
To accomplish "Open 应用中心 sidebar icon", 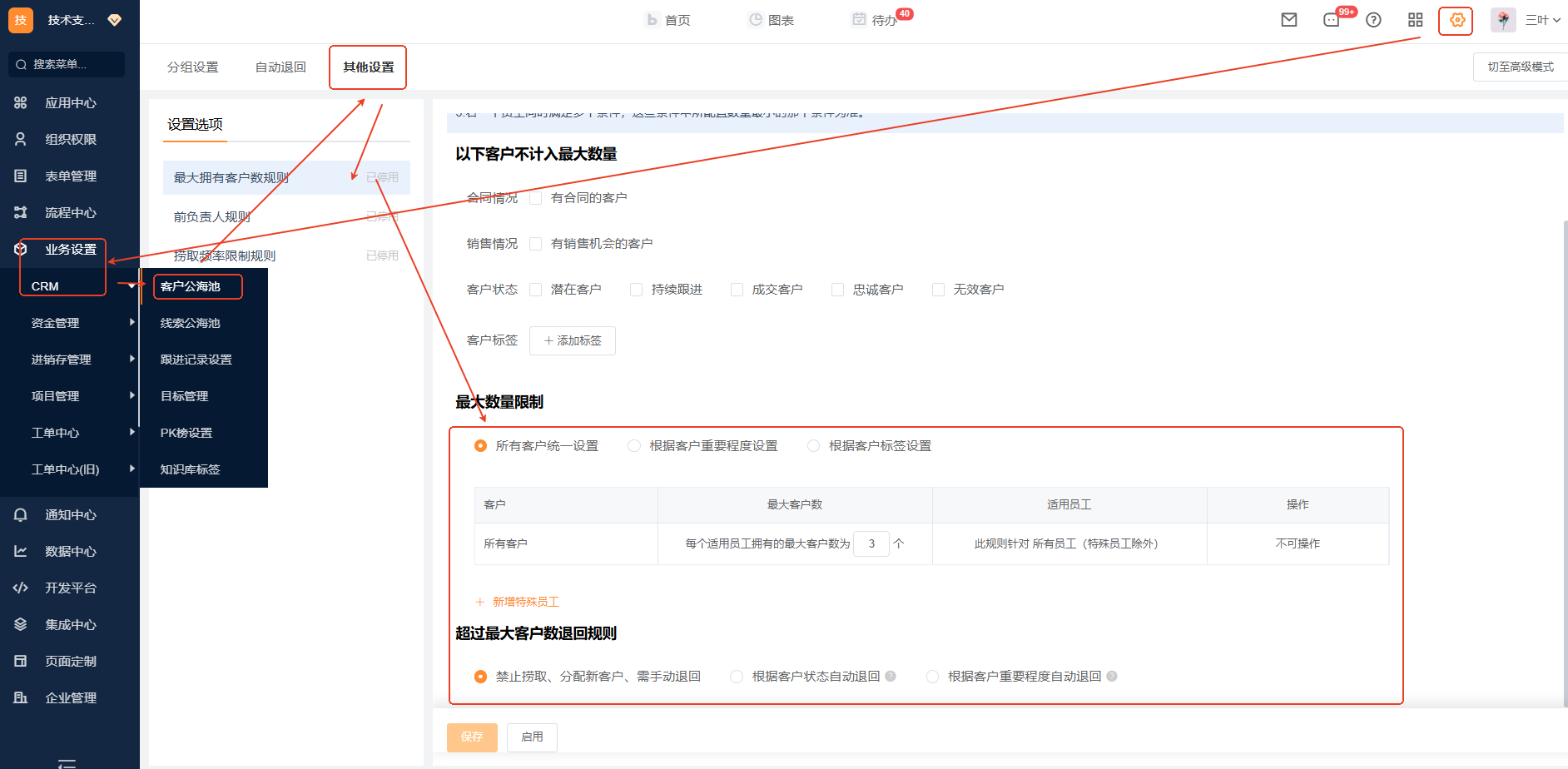I will 21,102.
